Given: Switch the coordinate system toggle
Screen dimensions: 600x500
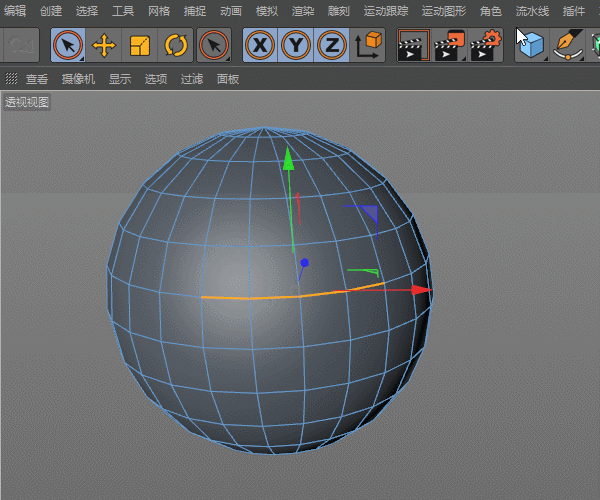Looking at the screenshot, I should point(369,45).
